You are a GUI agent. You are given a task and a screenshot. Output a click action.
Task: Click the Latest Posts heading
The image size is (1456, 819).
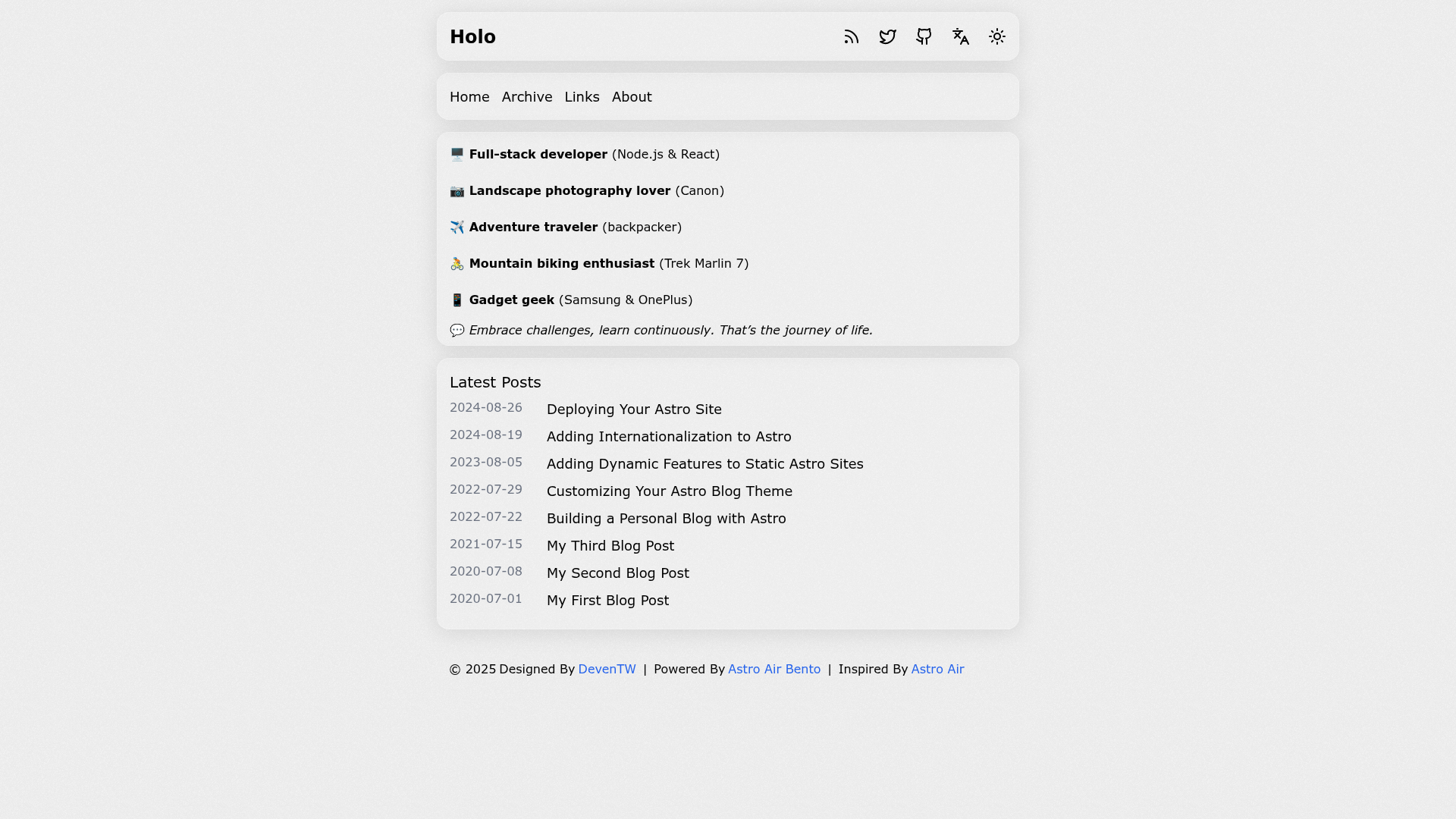pyautogui.click(x=495, y=382)
